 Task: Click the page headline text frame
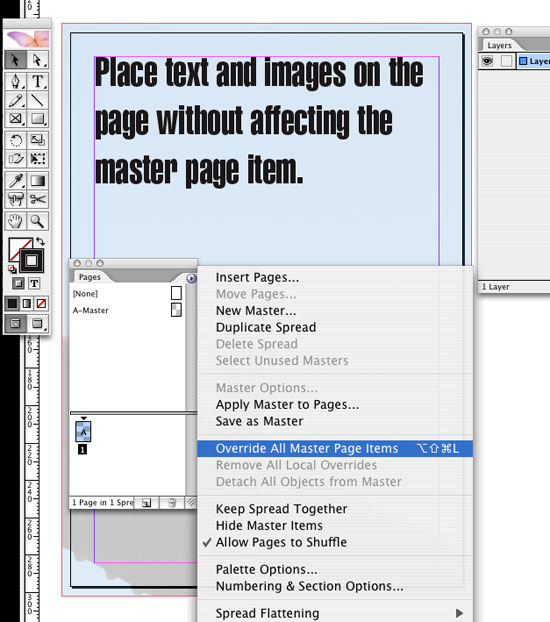(260, 121)
